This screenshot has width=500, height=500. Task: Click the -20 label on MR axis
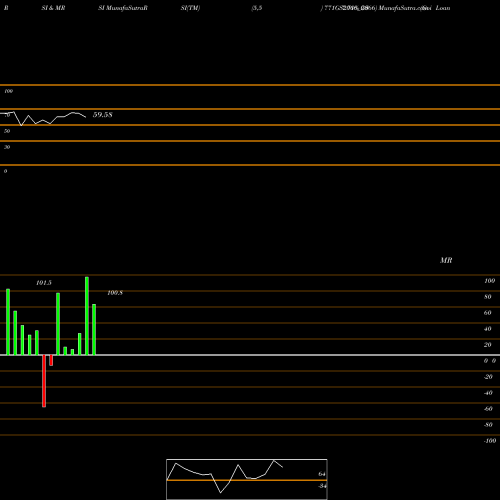488,377
